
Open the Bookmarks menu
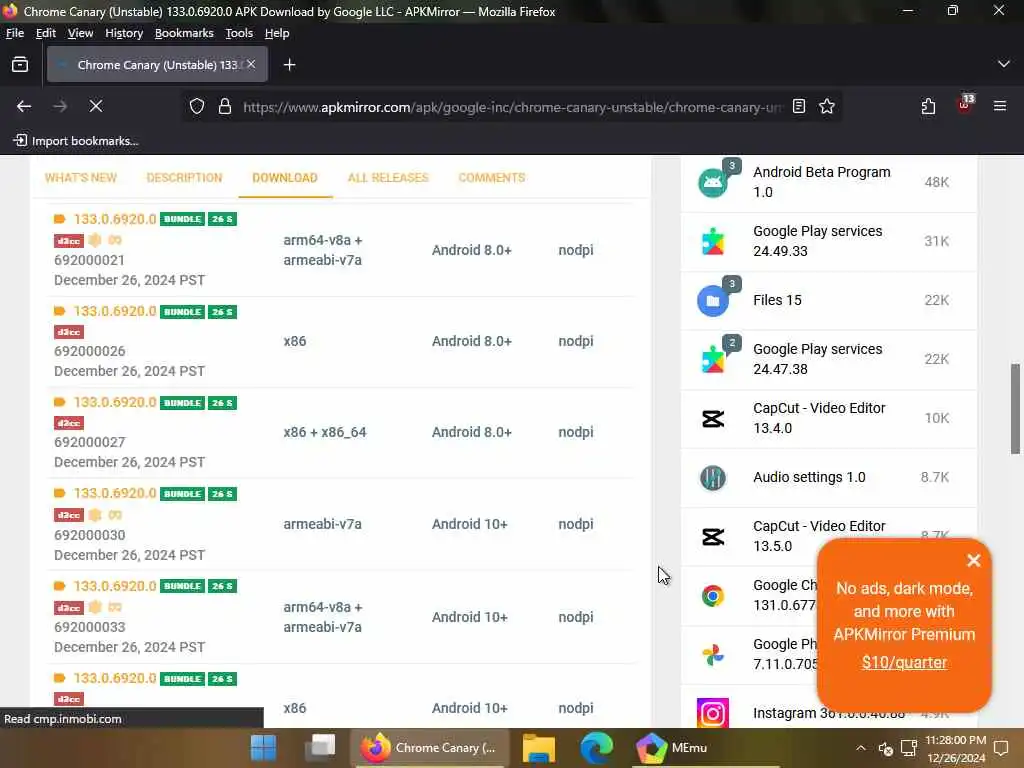[184, 33]
